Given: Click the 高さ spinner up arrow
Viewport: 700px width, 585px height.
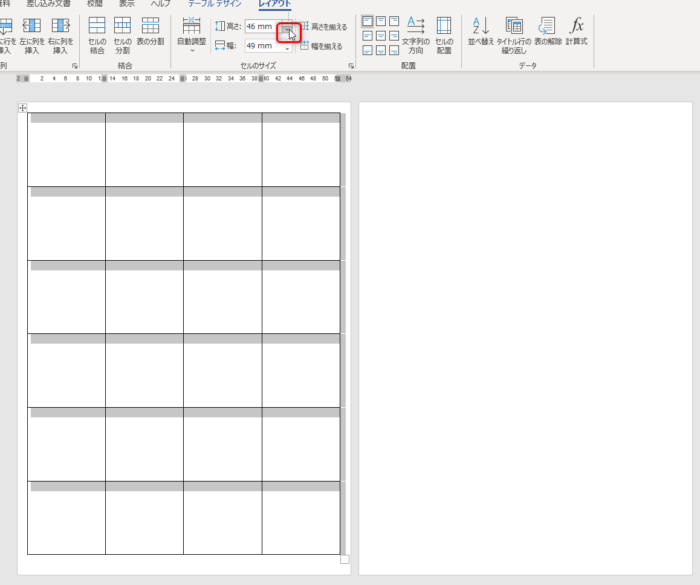Looking at the screenshot, I should (x=287, y=23).
